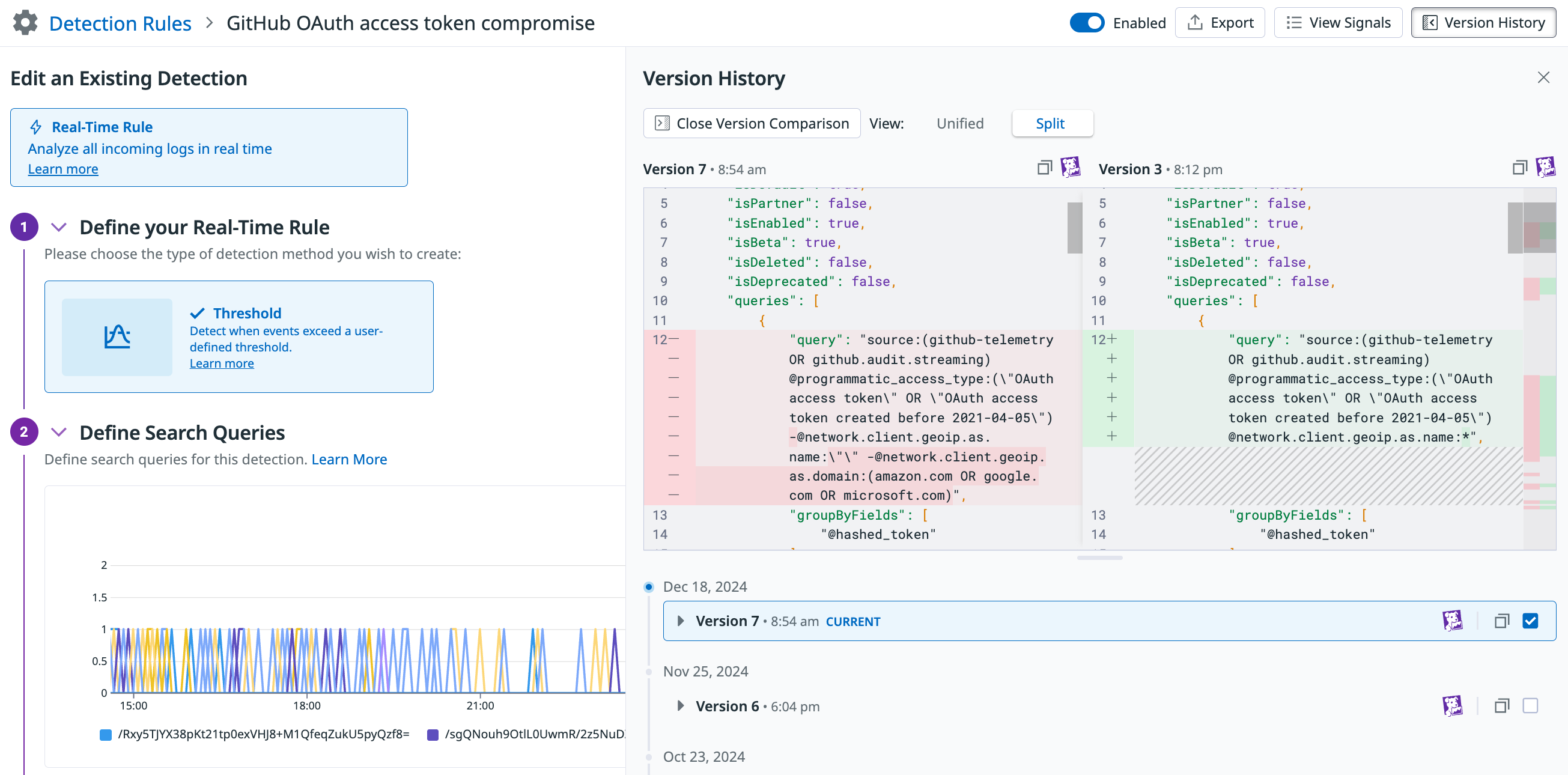Click the diff minimap overview on the right edge
Viewport: 1568px width, 775px height.
coord(1539,368)
